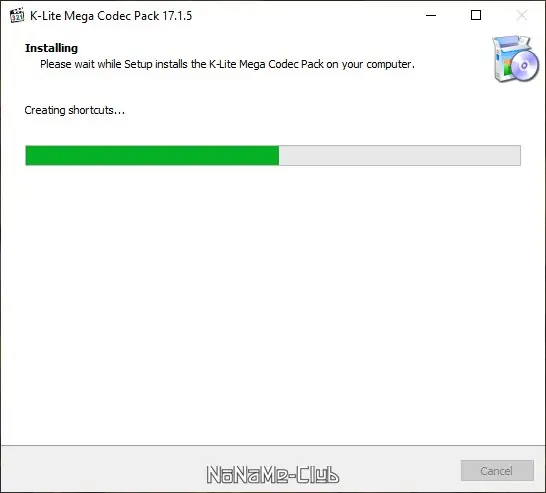Click the purple disc in the setup graphic
Viewport: 546px width, 493px height.
(525, 66)
